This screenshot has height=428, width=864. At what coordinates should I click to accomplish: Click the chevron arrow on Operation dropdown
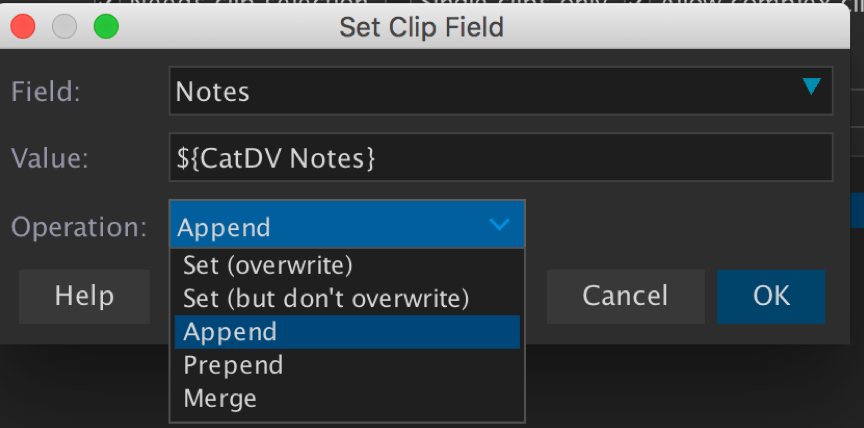click(499, 226)
